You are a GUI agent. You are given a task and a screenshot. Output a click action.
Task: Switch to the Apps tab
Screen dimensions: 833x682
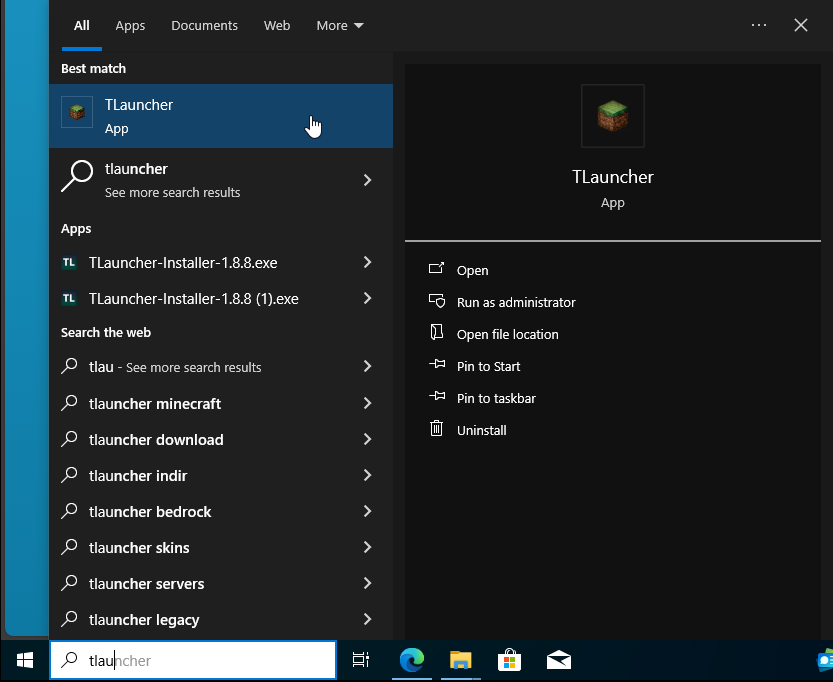pyautogui.click(x=130, y=25)
